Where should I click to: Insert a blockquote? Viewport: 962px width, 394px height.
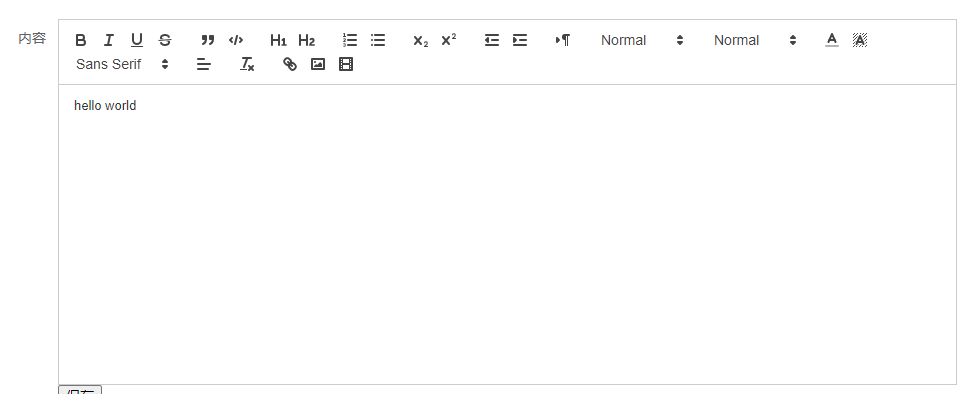tap(208, 41)
